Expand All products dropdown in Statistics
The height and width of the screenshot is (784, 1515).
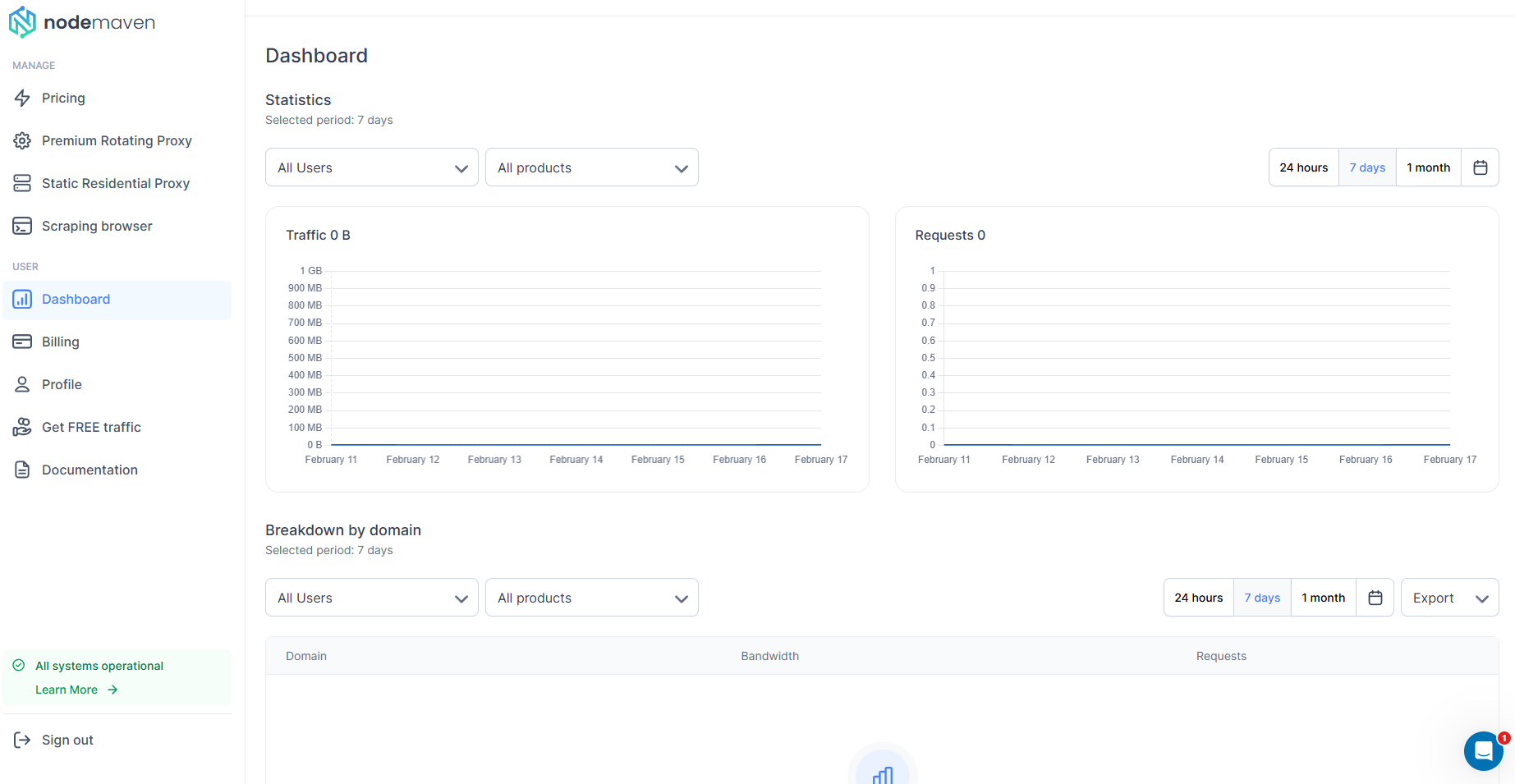pos(591,167)
